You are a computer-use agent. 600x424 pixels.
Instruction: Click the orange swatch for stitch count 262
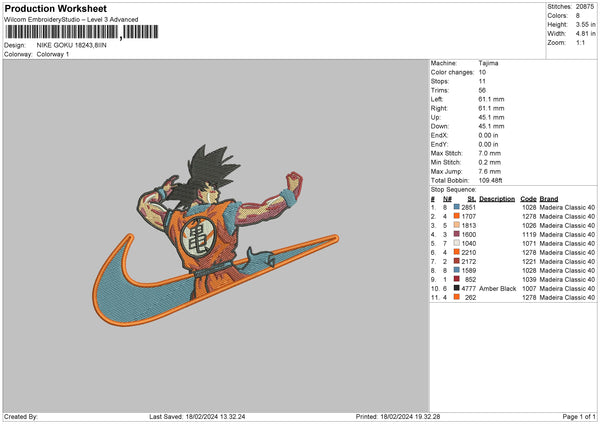457,297
